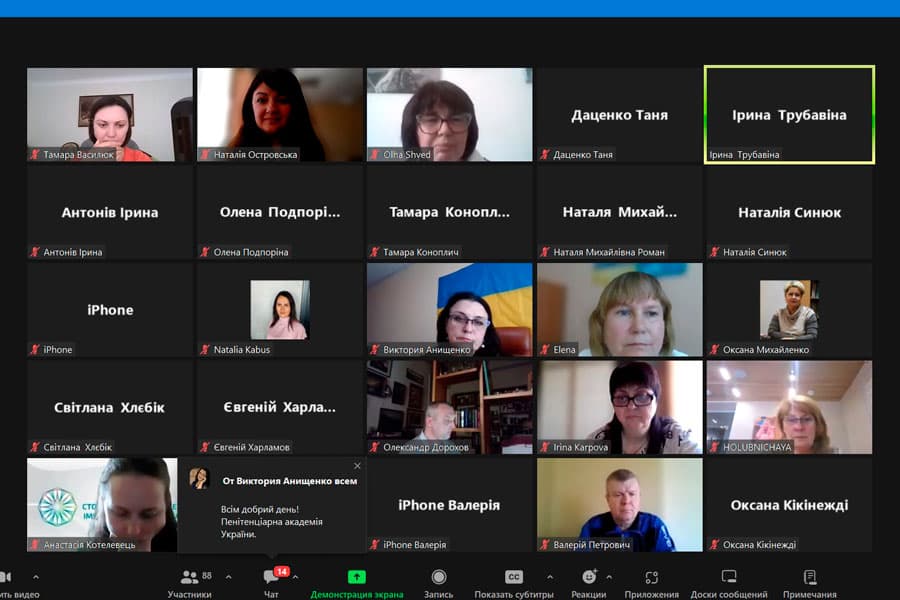Click name label Ірина Трубавіна
The image size is (900, 600).
point(744,154)
